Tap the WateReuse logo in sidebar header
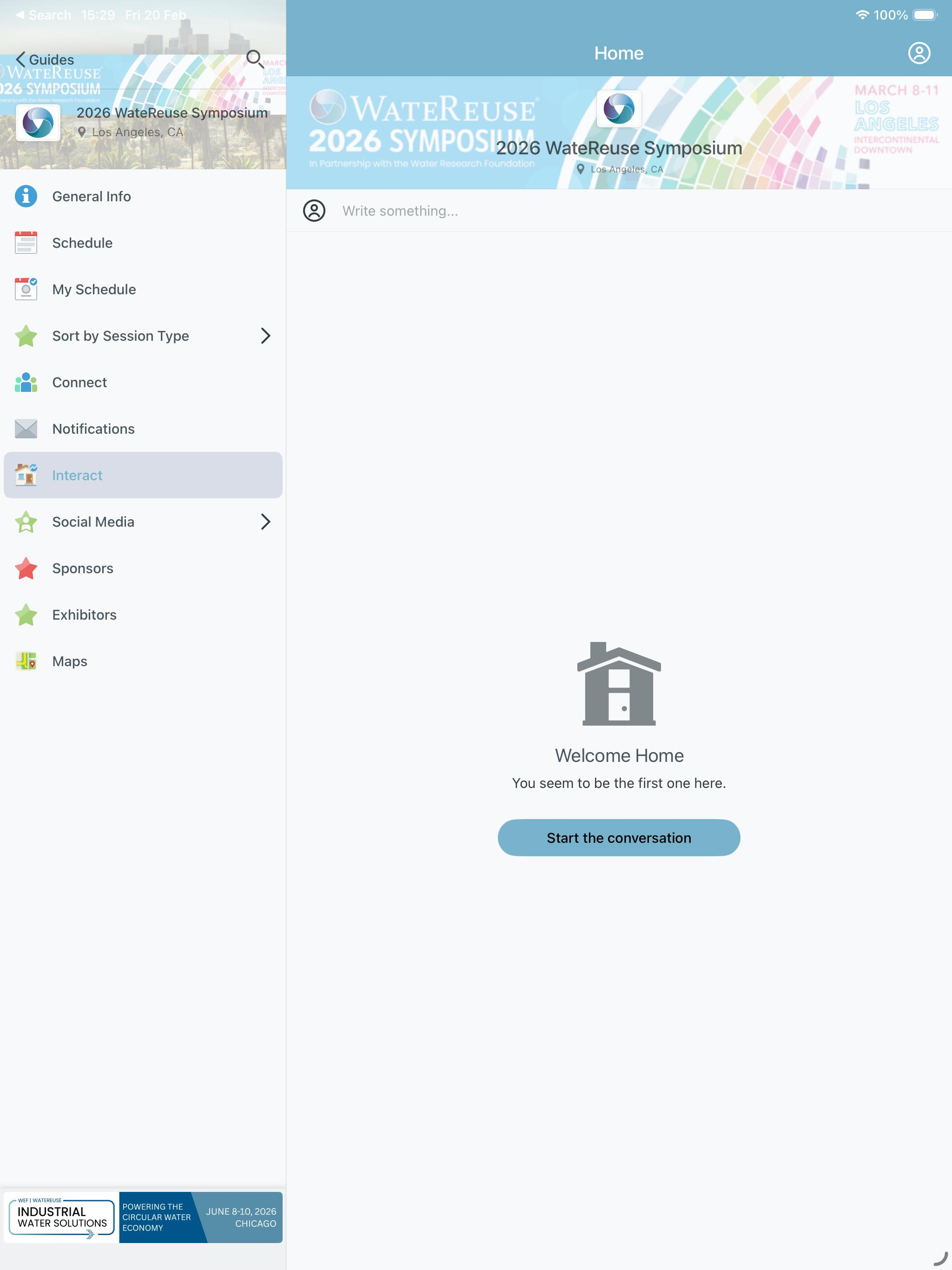 (x=38, y=123)
